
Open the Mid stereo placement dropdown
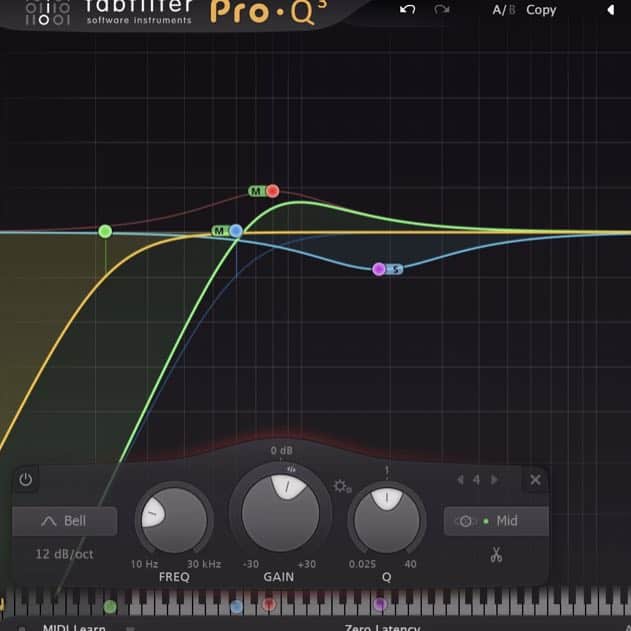point(496,521)
